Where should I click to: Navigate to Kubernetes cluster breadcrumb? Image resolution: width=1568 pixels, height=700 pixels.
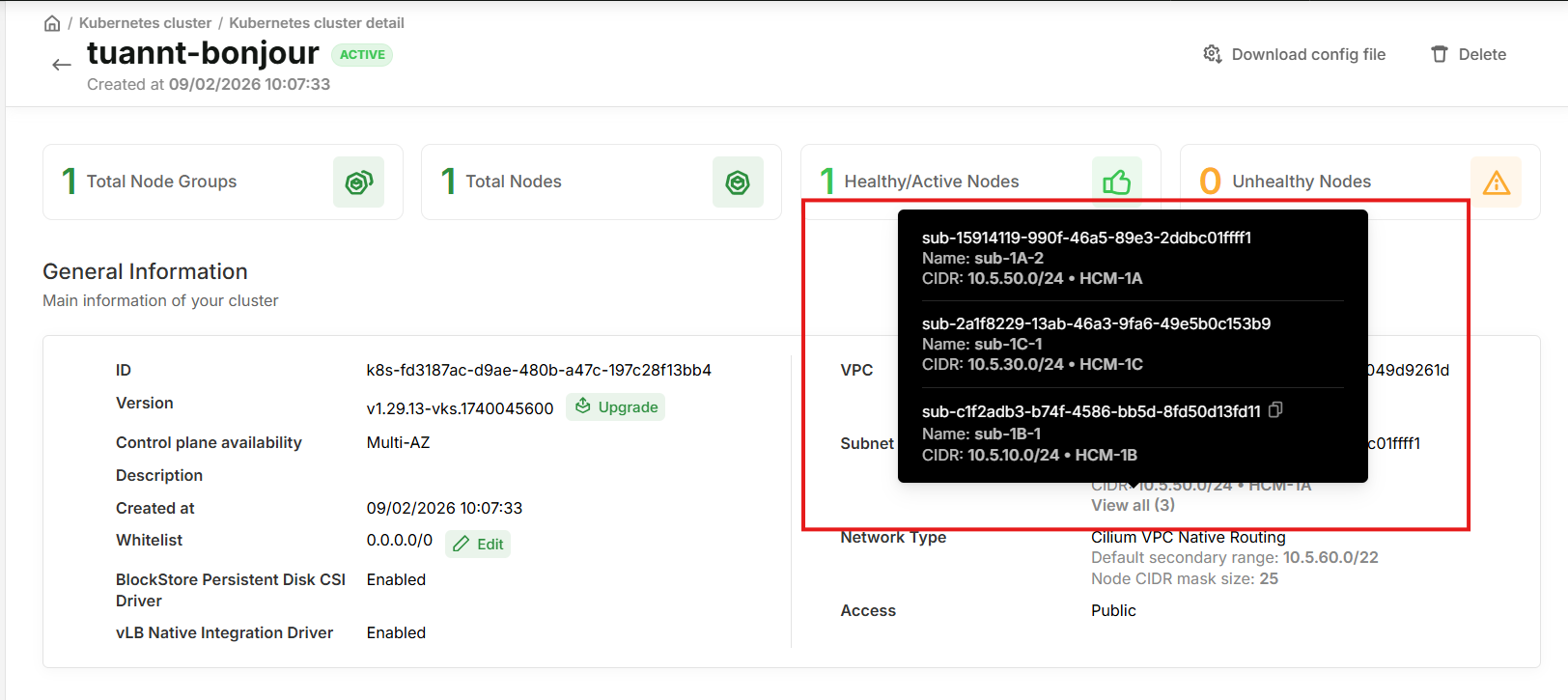tap(145, 23)
